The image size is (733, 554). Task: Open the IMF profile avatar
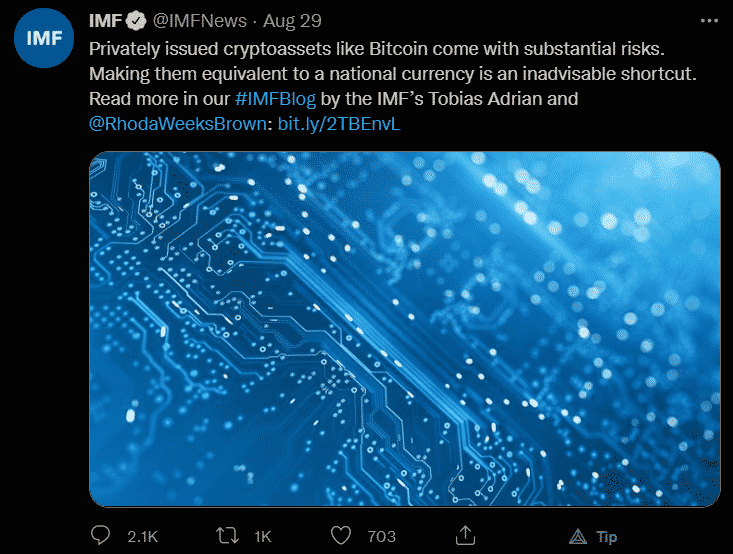[x=44, y=38]
